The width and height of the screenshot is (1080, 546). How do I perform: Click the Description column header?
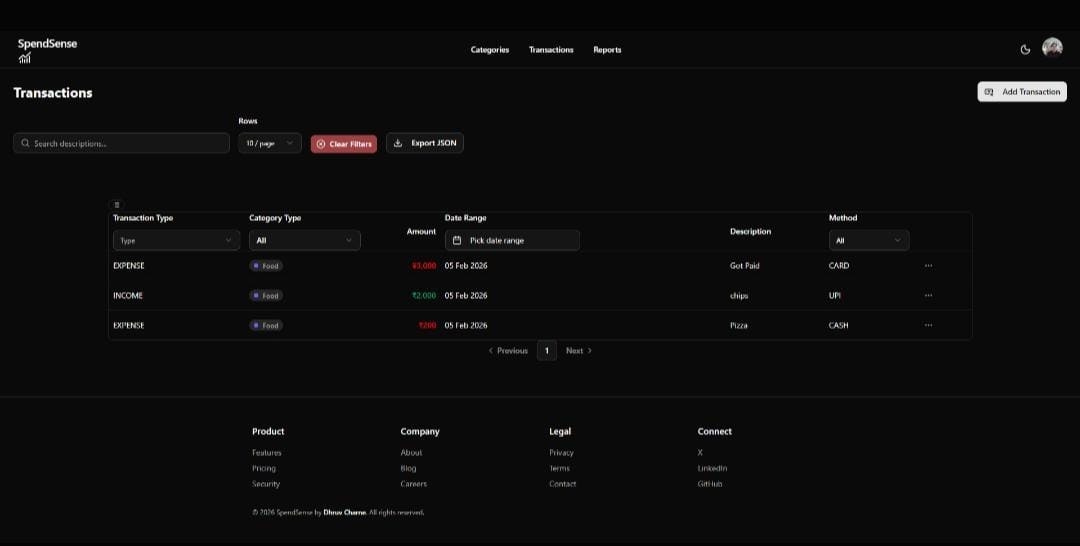point(751,231)
